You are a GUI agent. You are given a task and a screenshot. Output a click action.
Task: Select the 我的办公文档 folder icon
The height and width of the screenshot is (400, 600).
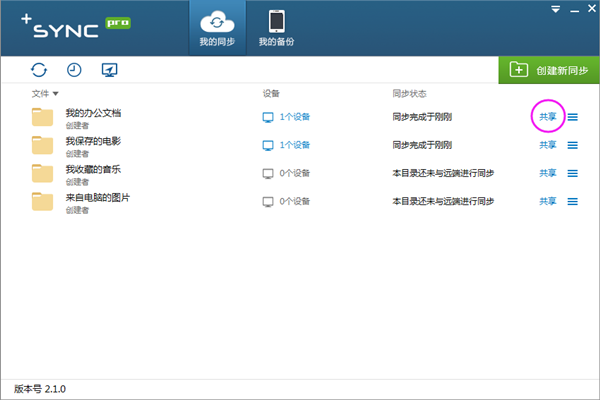42,118
